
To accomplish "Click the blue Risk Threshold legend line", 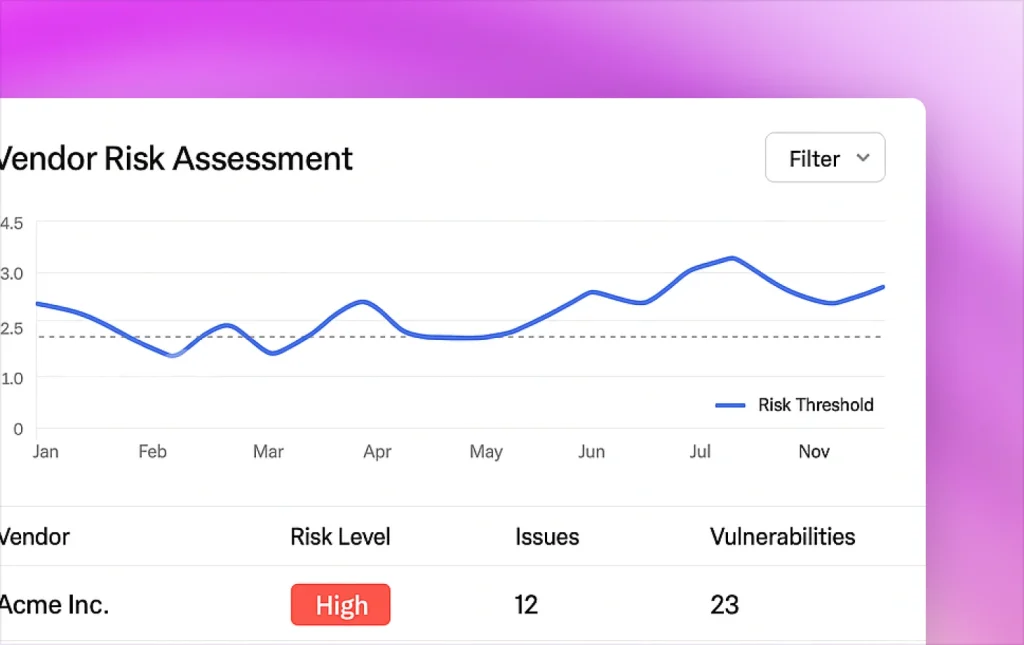I will click(x=731, y=405).
